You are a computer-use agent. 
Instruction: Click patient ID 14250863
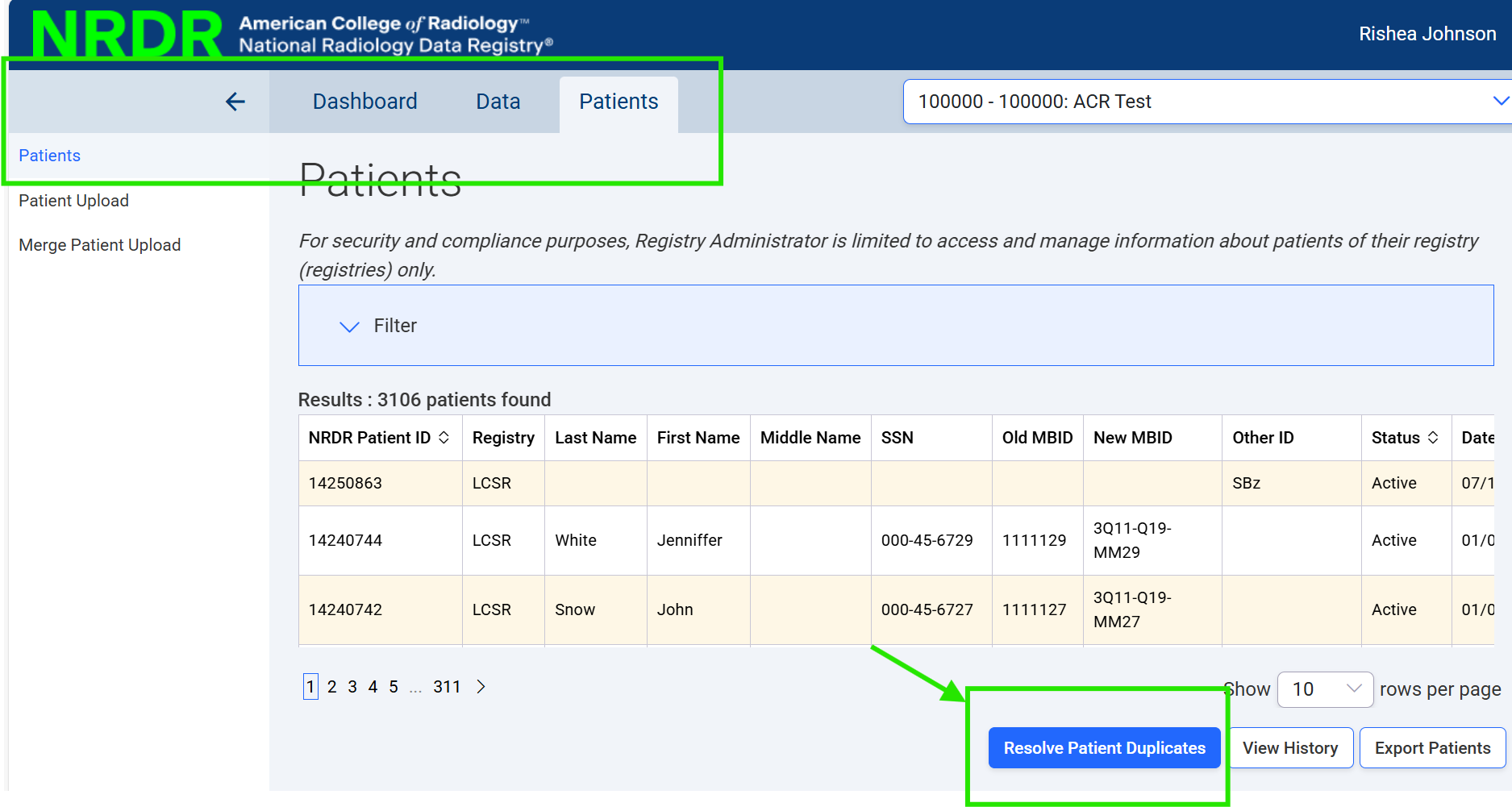(x=345, y=483)
